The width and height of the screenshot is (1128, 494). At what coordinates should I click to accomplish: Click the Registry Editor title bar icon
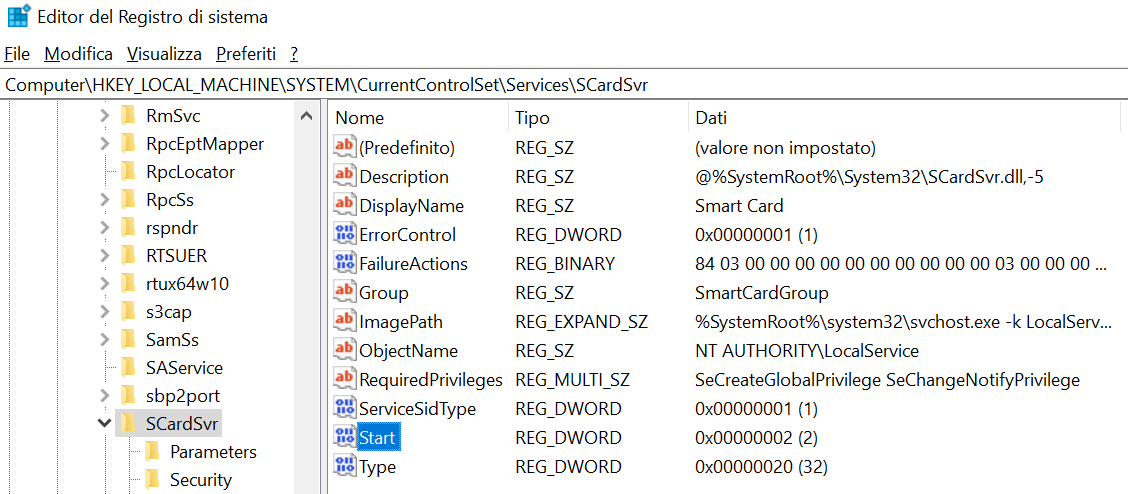19,17
